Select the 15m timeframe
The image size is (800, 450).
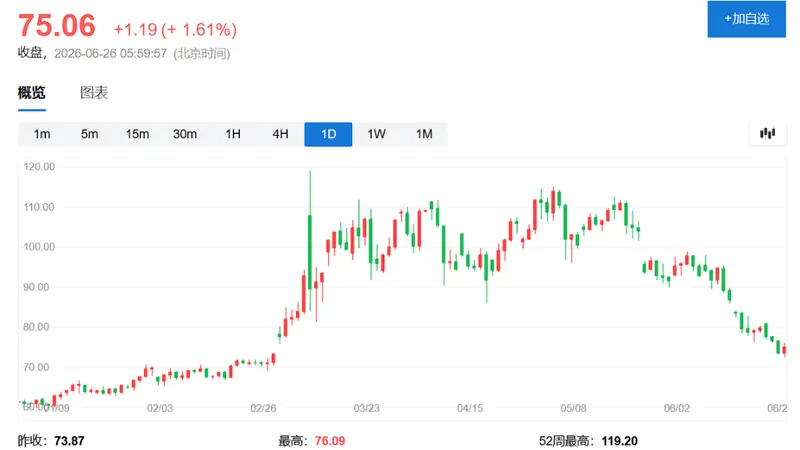coord(137,134)
